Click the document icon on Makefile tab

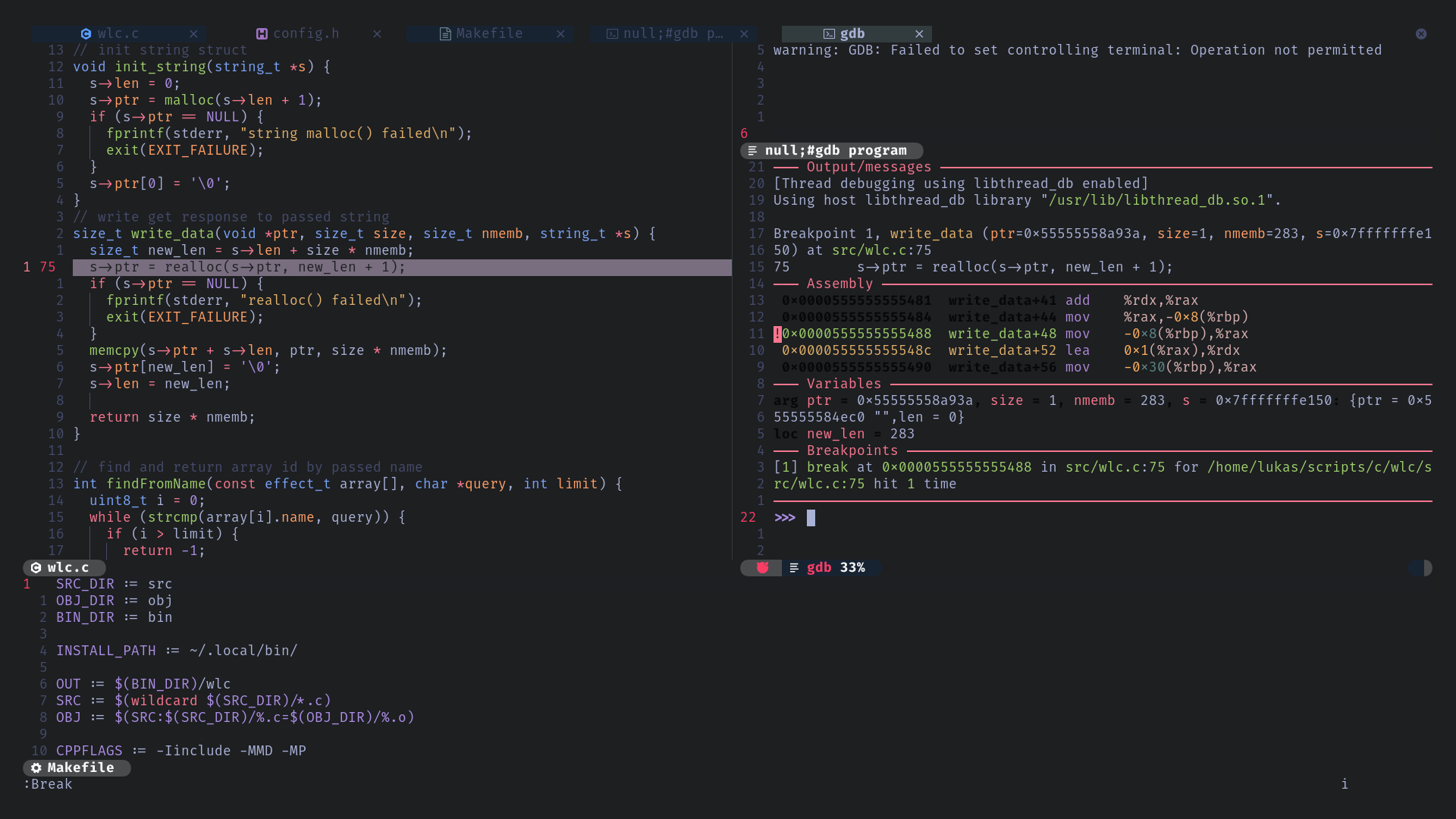pos(445,34)
